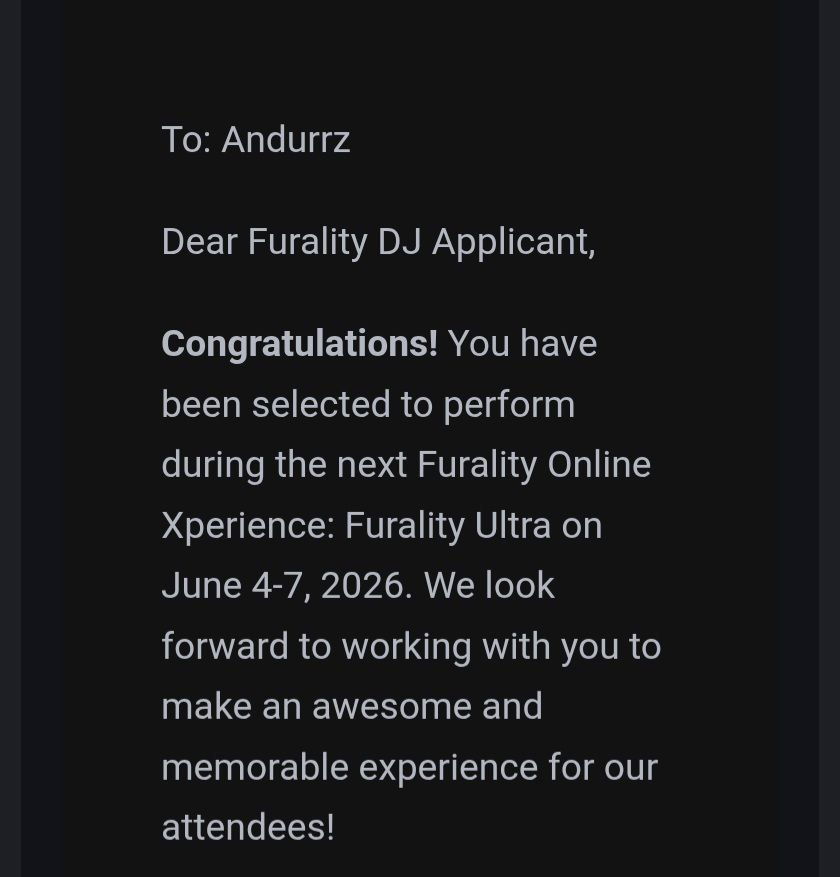Click the words "You have" after Congratulations
Image resolution: width=840 pixels, height=877 pixels.
[x=522, y=344]
